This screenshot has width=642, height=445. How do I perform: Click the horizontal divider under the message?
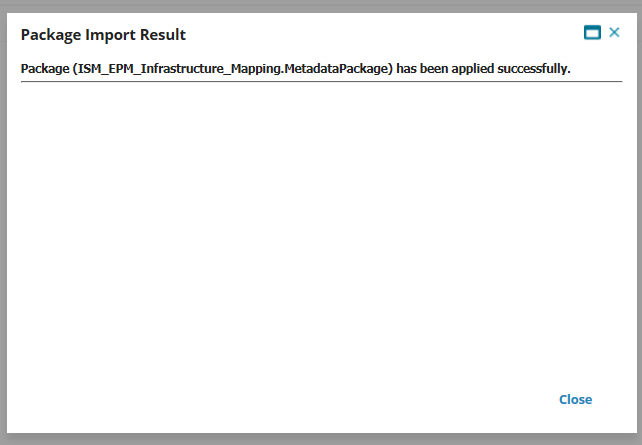321,81
